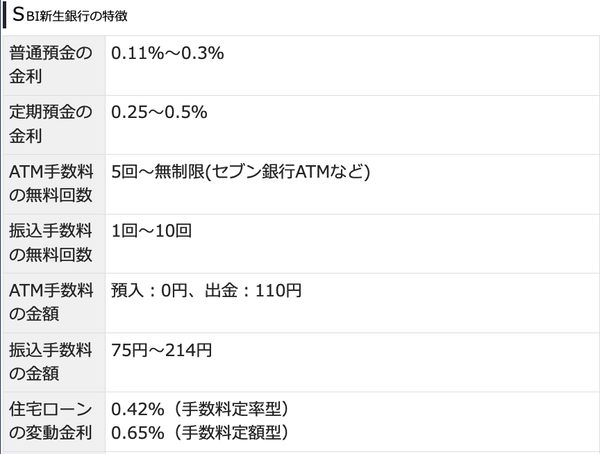Viewport: 600px width, 454px height.
Task: Click the 75円～214円 fee value
Action: tap(161, 349)
